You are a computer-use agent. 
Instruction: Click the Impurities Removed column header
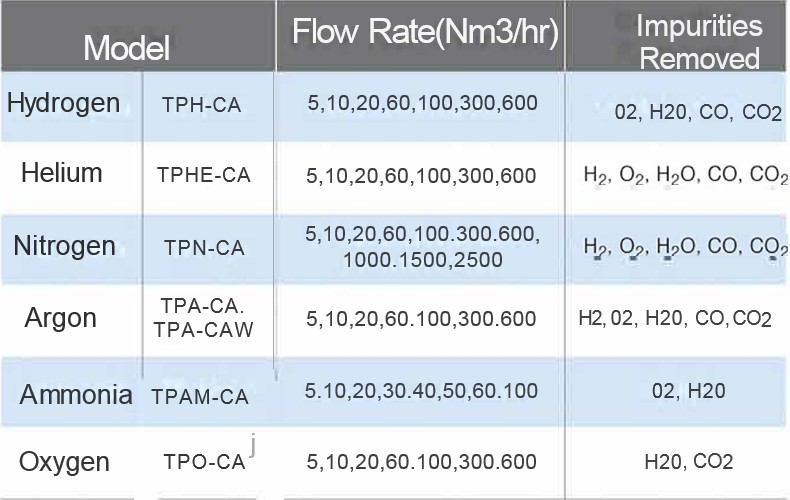pos(699,42)
